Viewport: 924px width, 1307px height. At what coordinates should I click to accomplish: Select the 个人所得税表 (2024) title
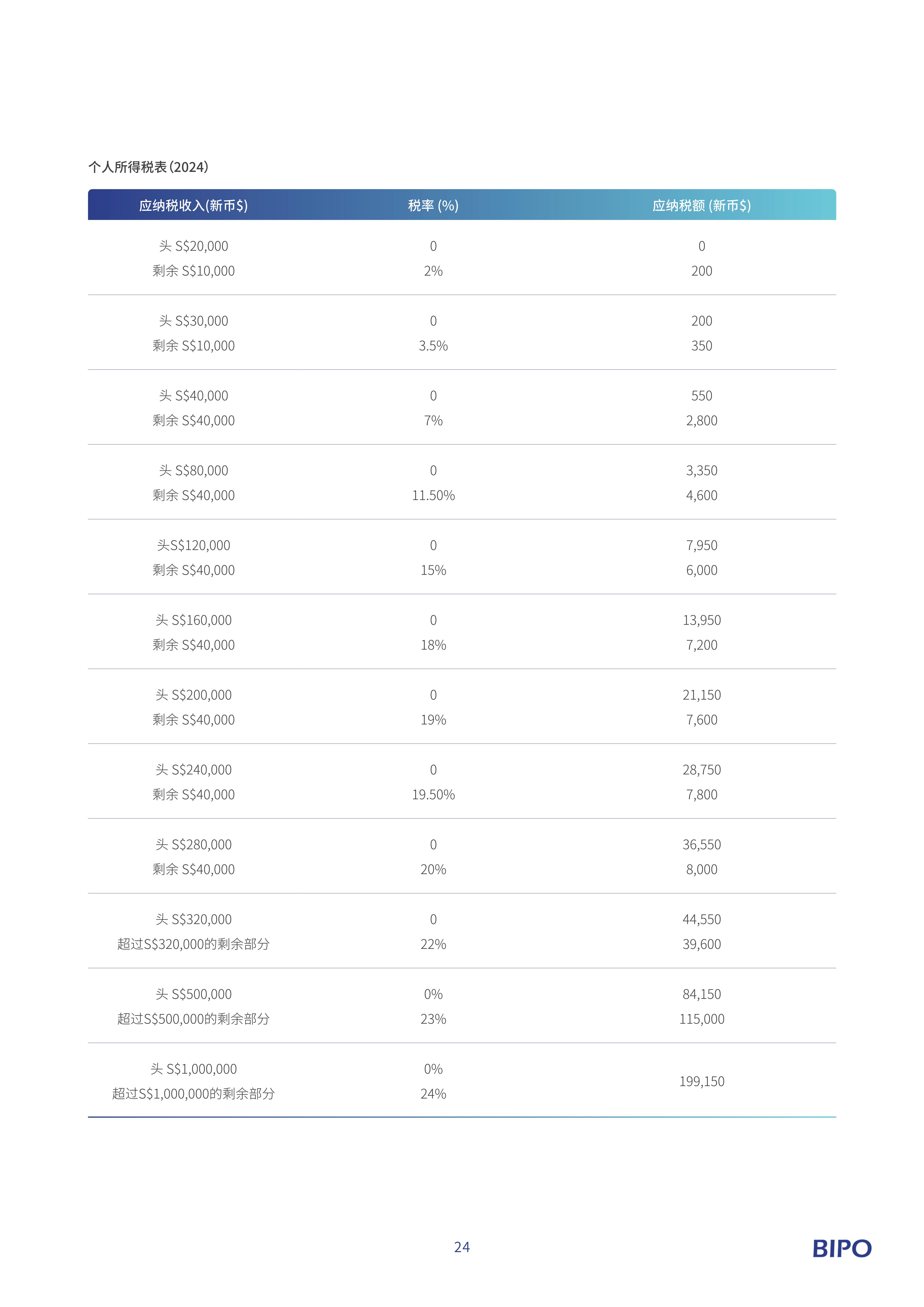pyautogui.click(x=148, y=167)
